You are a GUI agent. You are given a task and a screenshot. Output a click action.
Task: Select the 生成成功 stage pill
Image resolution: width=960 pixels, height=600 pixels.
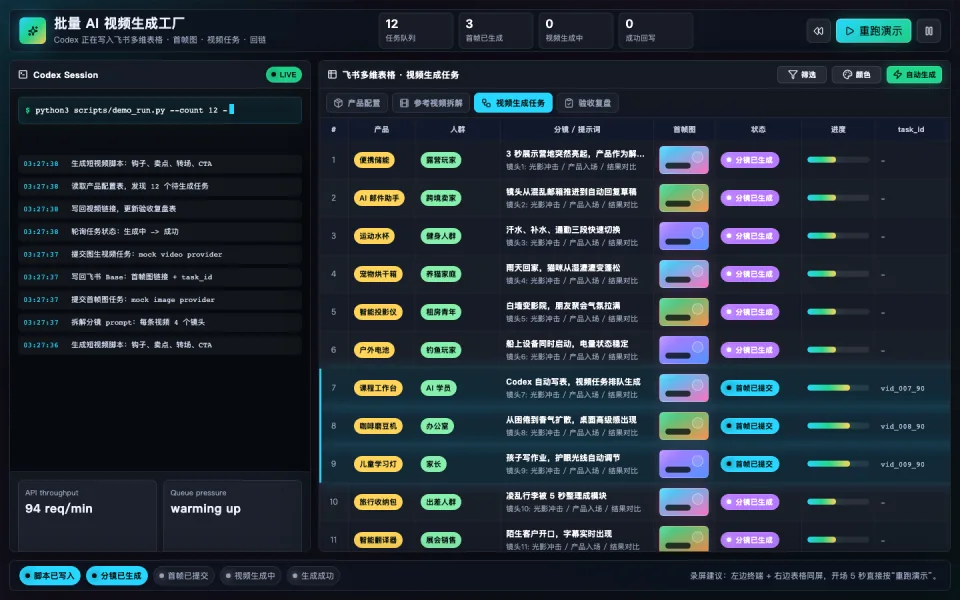(x=313, y=576)
